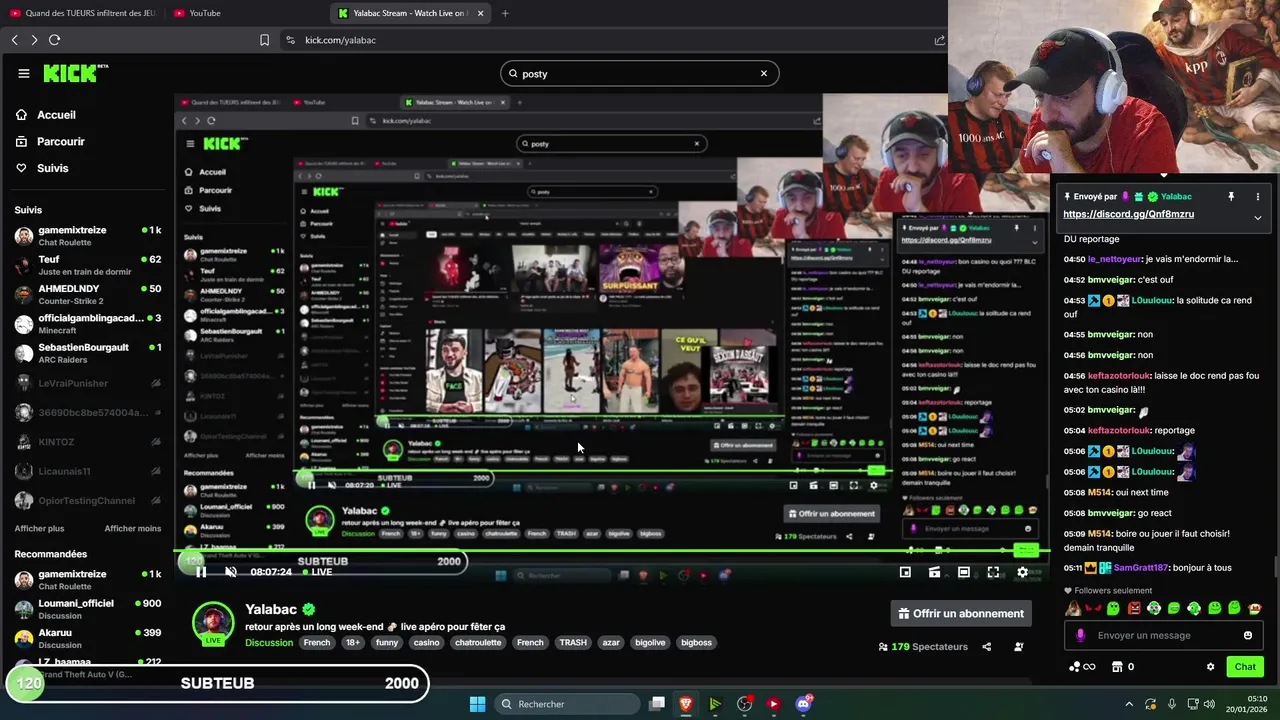This screenshot has width=1280, height=720.
Task: Open recommended channel Loumani_officiel
Action: point(88,609)
